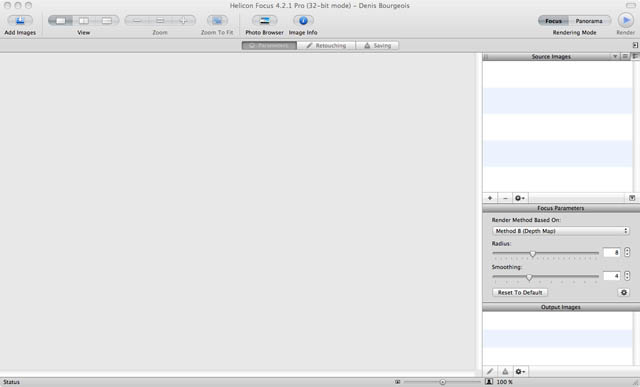Remove source image with minus button
640x387 pixels.
pyautogui.click(x=505, y=198)
